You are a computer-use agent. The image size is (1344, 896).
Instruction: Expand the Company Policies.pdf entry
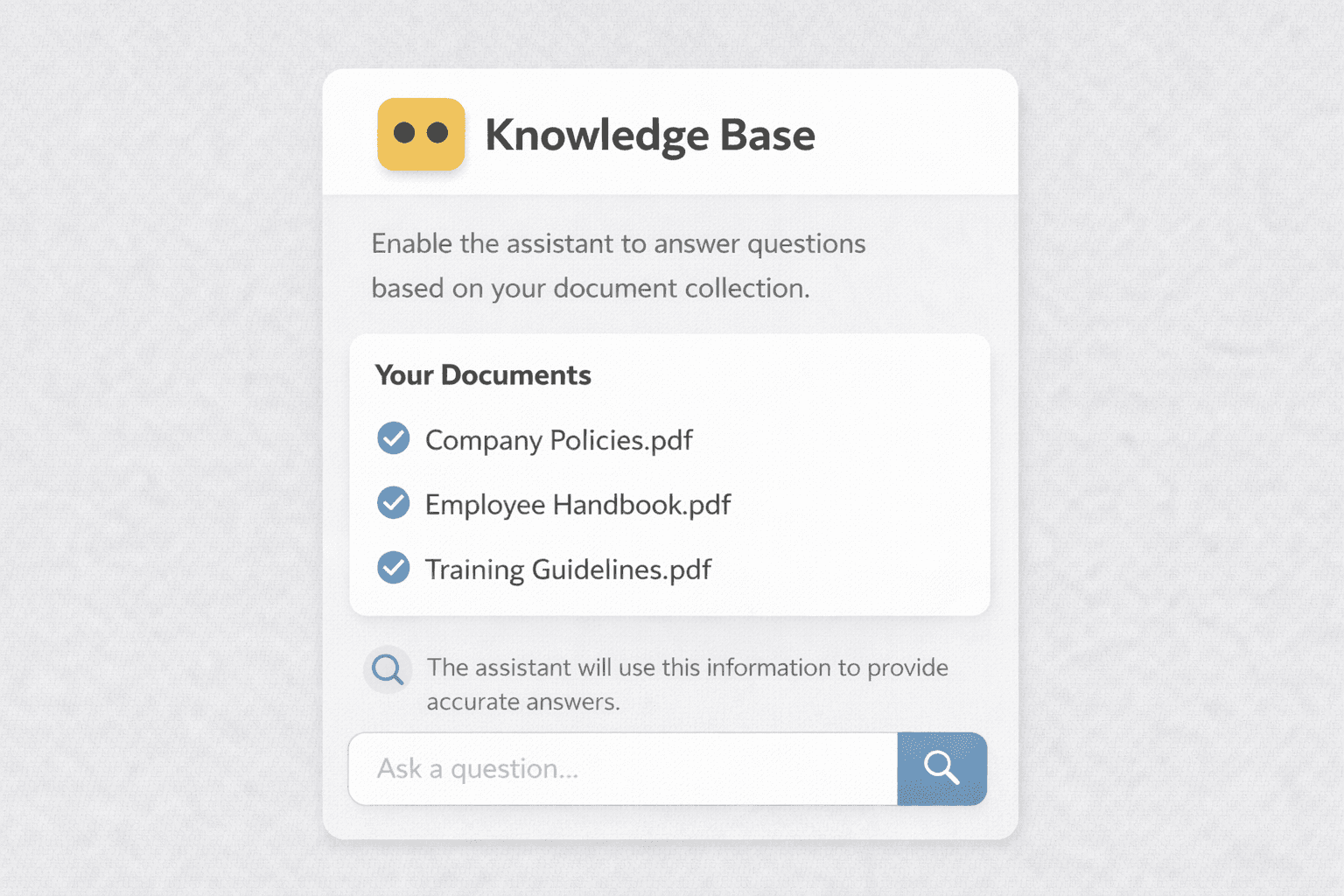[558, 440]
